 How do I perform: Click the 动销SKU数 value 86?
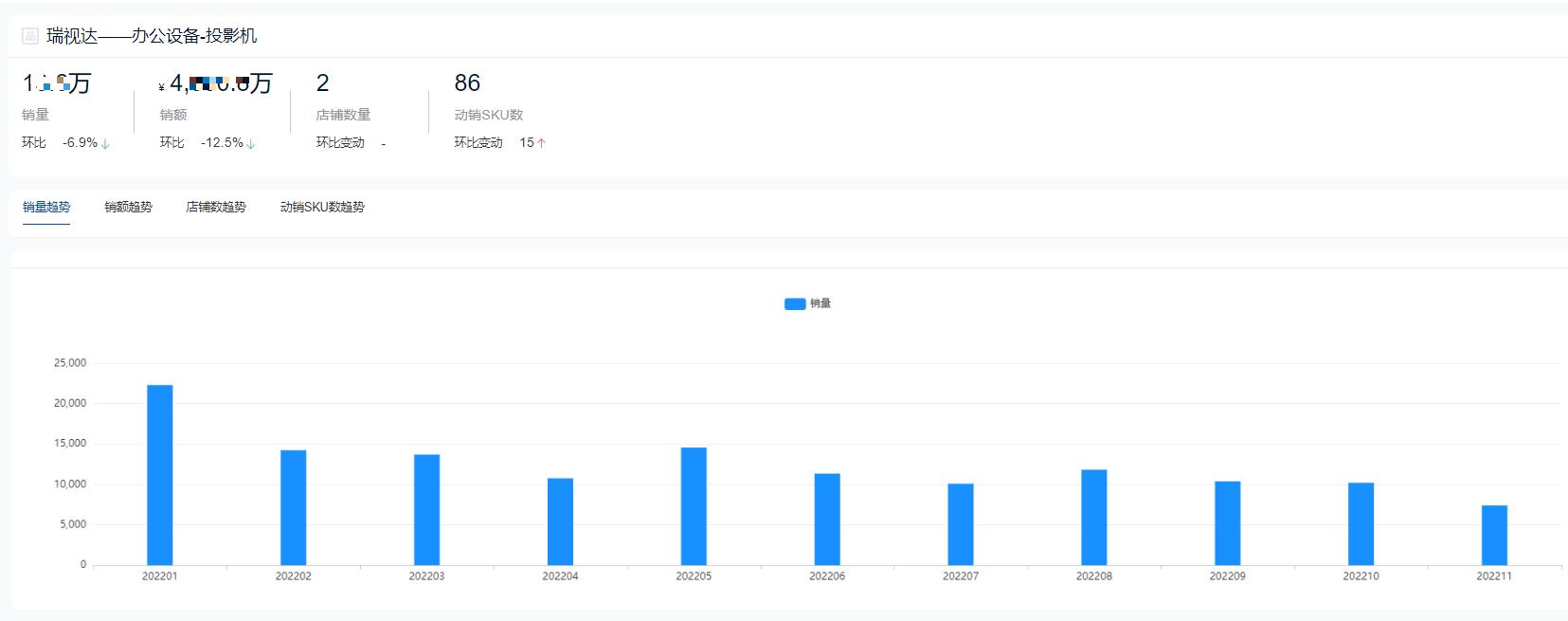point(467,83)
